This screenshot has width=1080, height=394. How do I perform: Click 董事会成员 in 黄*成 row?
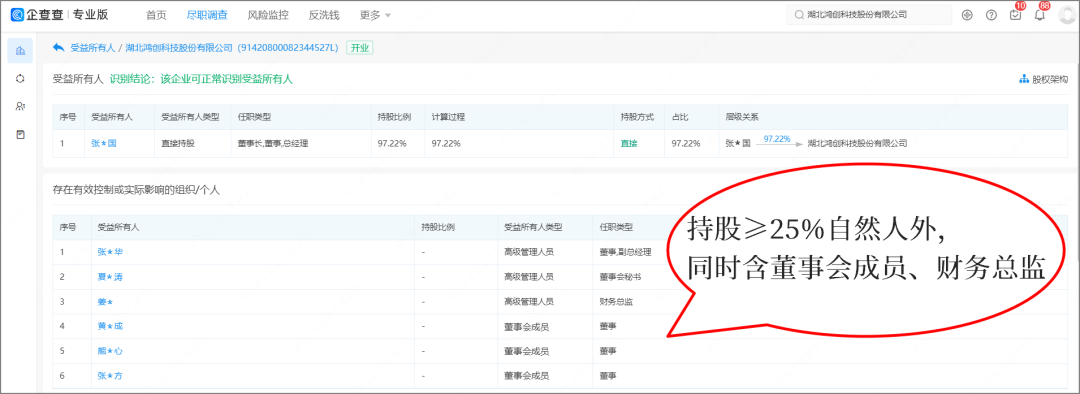pos(526,326)
